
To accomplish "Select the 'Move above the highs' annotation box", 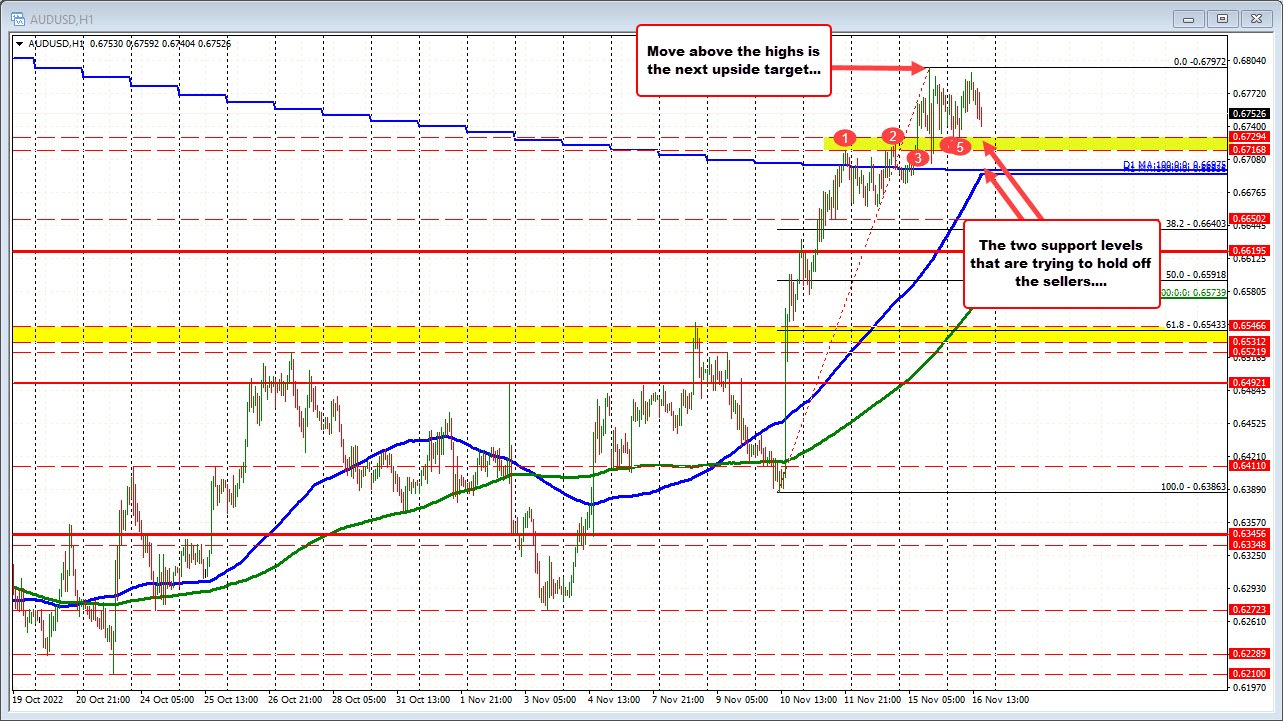I will pos(733,60).
